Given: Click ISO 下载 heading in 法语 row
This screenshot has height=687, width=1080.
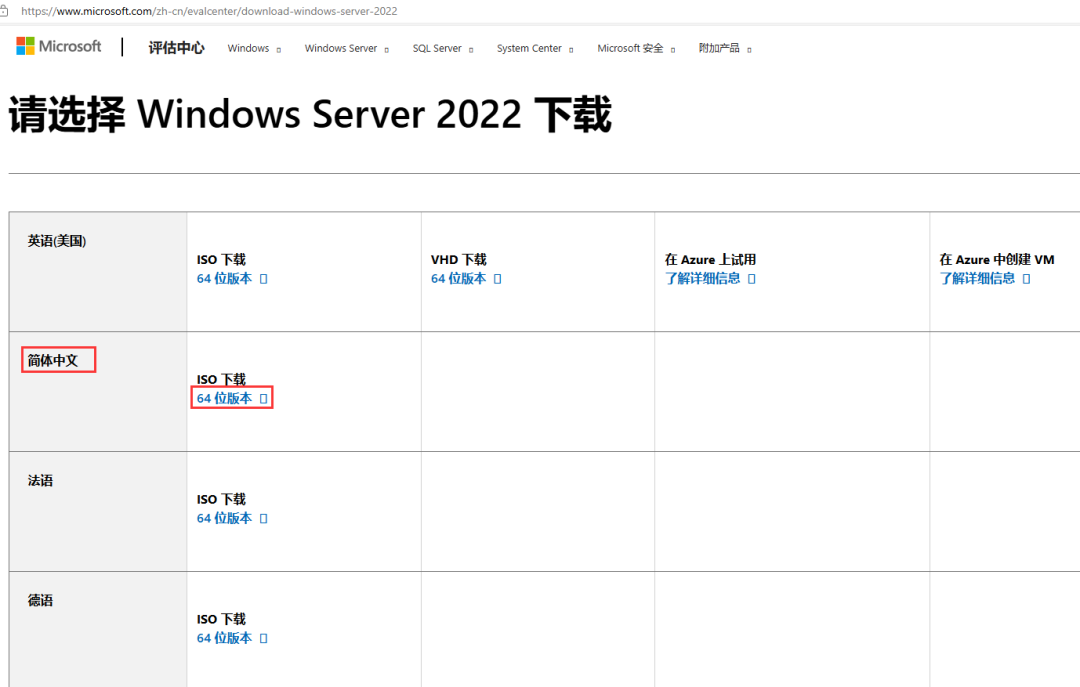Looking at the screenshot, I should tap(221, 500).
